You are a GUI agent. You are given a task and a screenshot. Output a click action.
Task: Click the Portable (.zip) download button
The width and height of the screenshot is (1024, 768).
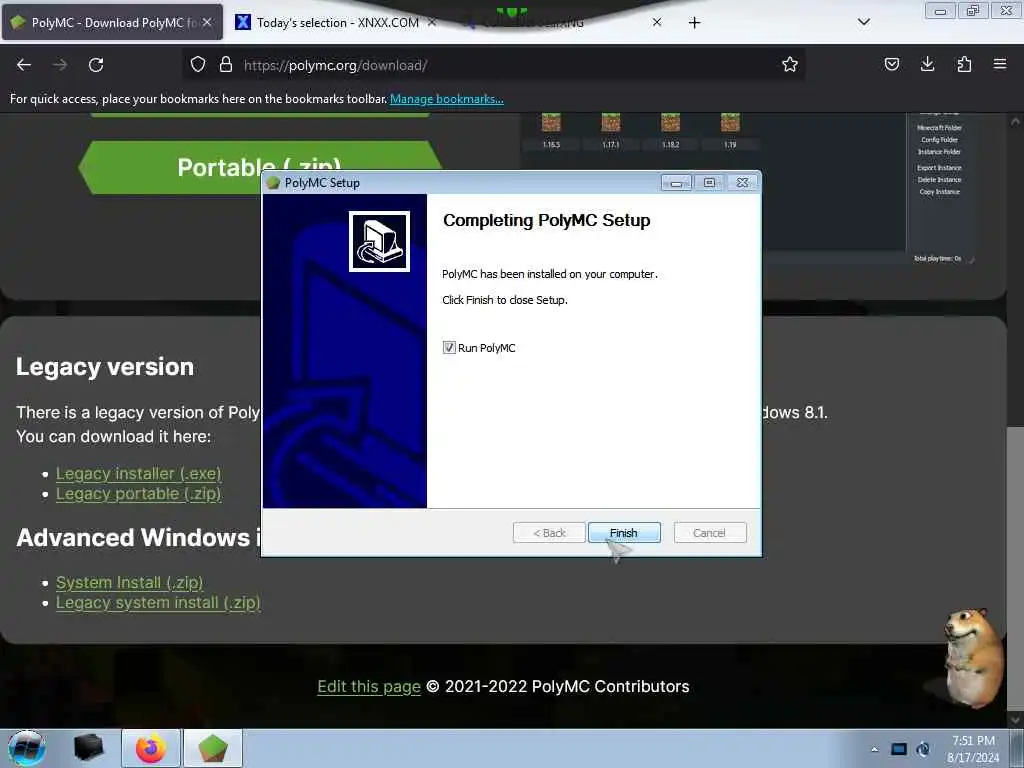pyautogui.click(x=260, y=167)
